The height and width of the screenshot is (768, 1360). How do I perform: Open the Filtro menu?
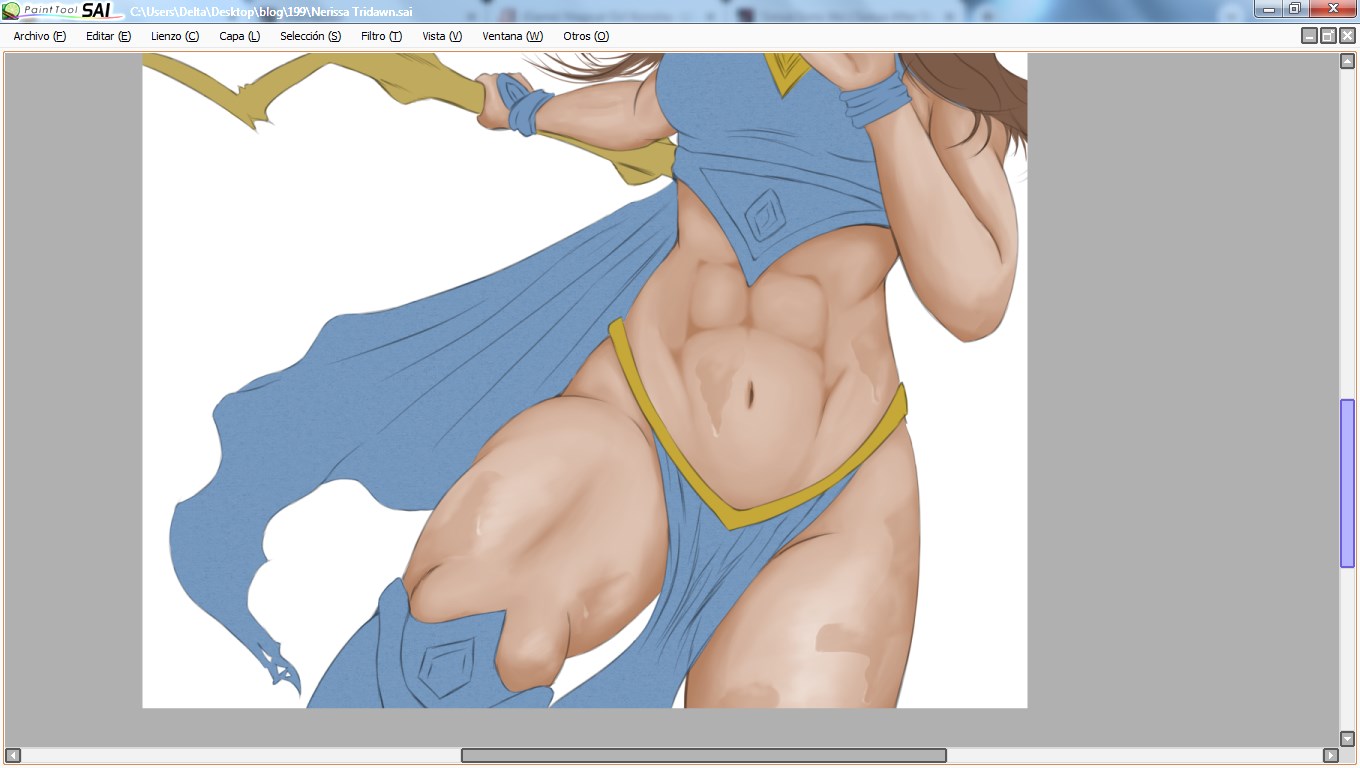[x=381, y=36]
